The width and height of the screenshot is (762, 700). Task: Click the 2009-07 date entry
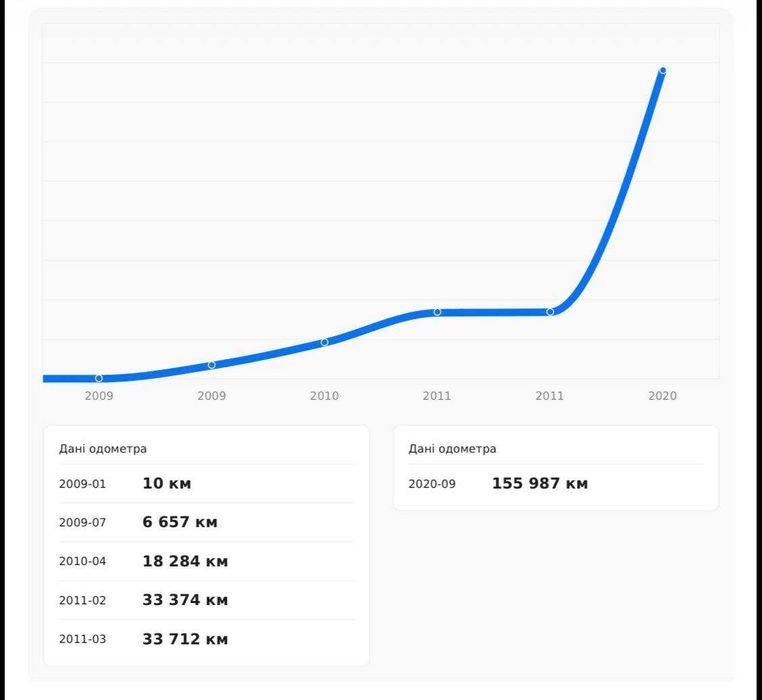[x=82, y=523]
